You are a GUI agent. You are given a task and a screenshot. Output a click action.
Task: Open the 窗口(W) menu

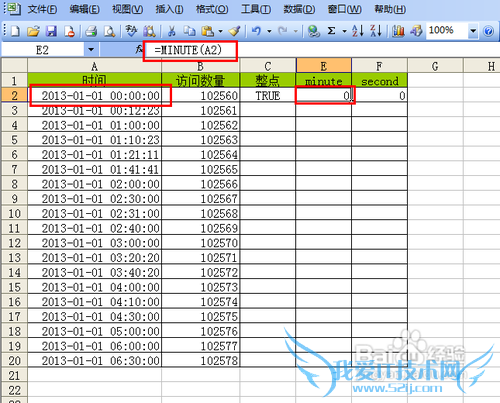point(344,9)
